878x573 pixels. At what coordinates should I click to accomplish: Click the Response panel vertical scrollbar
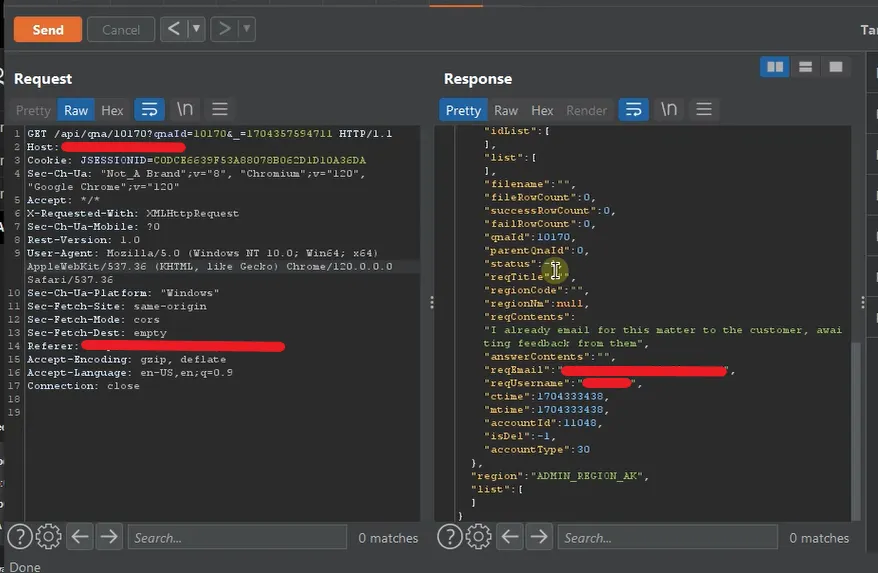coord(855,430)
